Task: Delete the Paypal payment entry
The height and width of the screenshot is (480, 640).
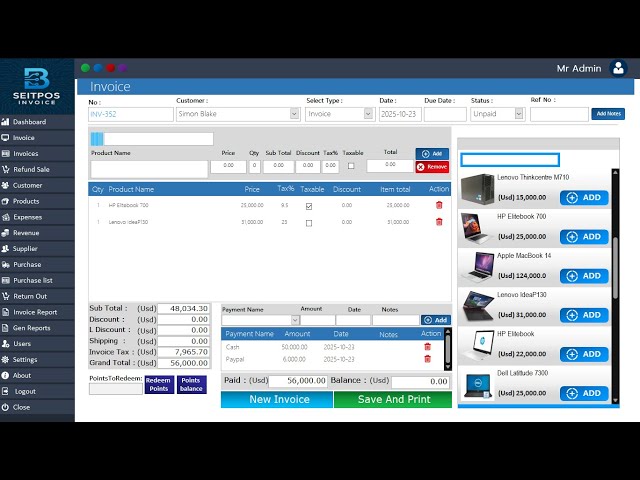Action: 427,359
